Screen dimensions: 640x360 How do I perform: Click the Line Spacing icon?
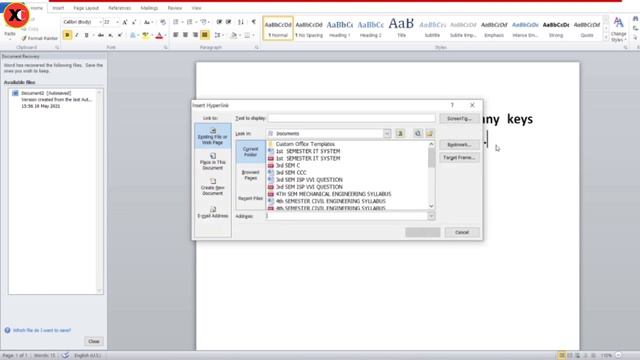point(218,36)
